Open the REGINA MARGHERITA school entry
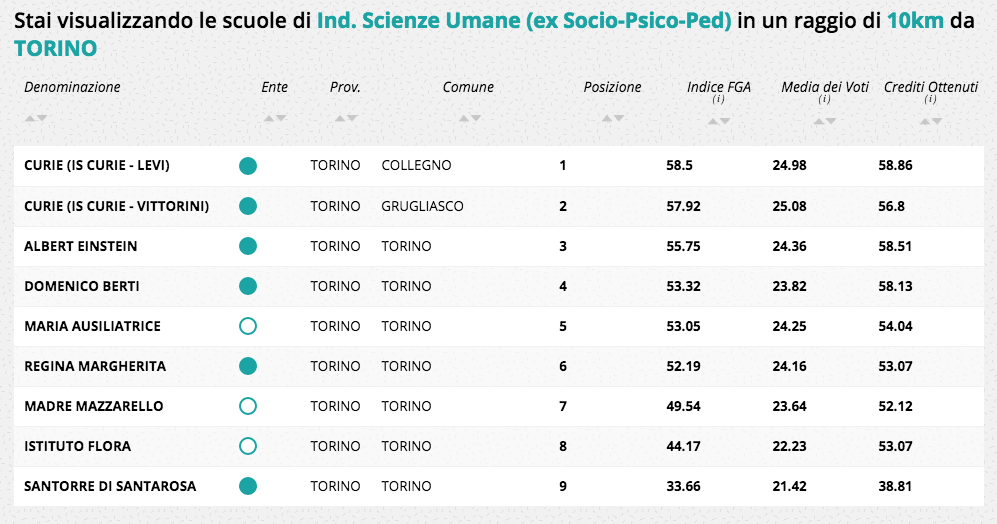The height and width of the screenshot is (524, 997). [x=95, y=366]
